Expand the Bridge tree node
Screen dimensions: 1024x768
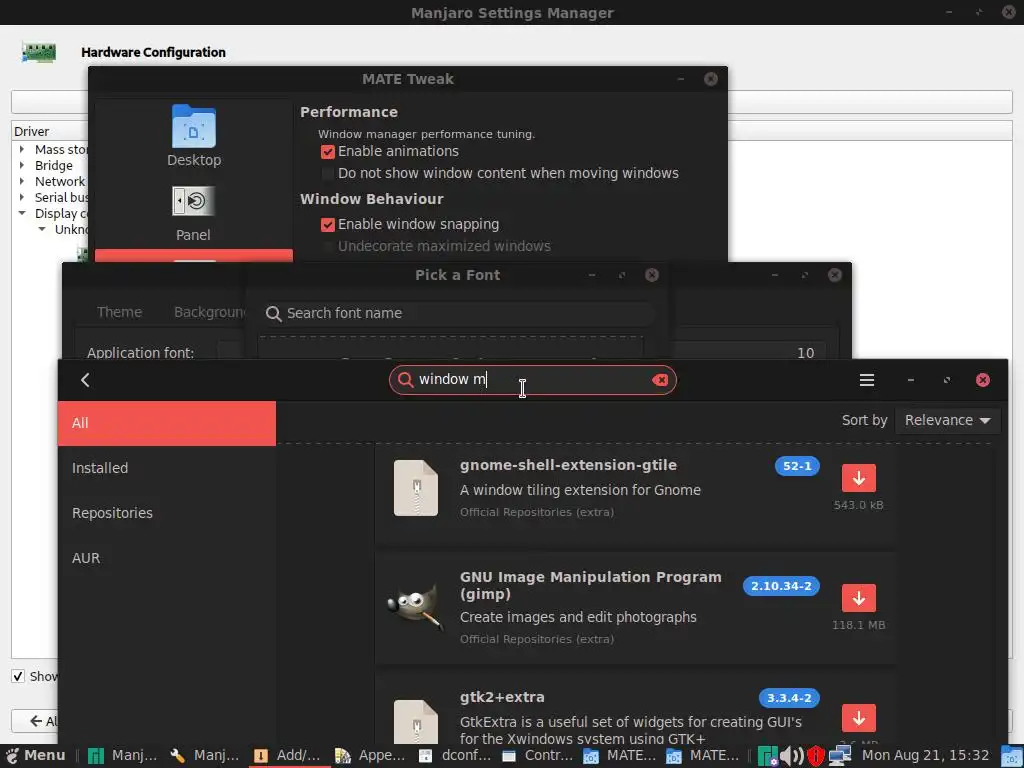(22, 165)
